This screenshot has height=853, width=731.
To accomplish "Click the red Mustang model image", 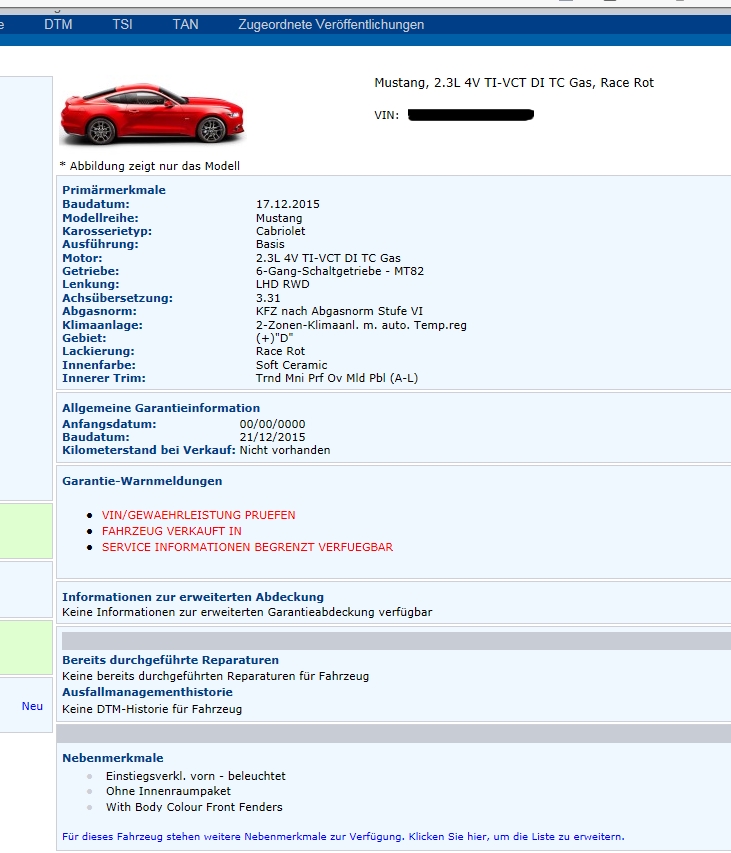I will point(152,114).
